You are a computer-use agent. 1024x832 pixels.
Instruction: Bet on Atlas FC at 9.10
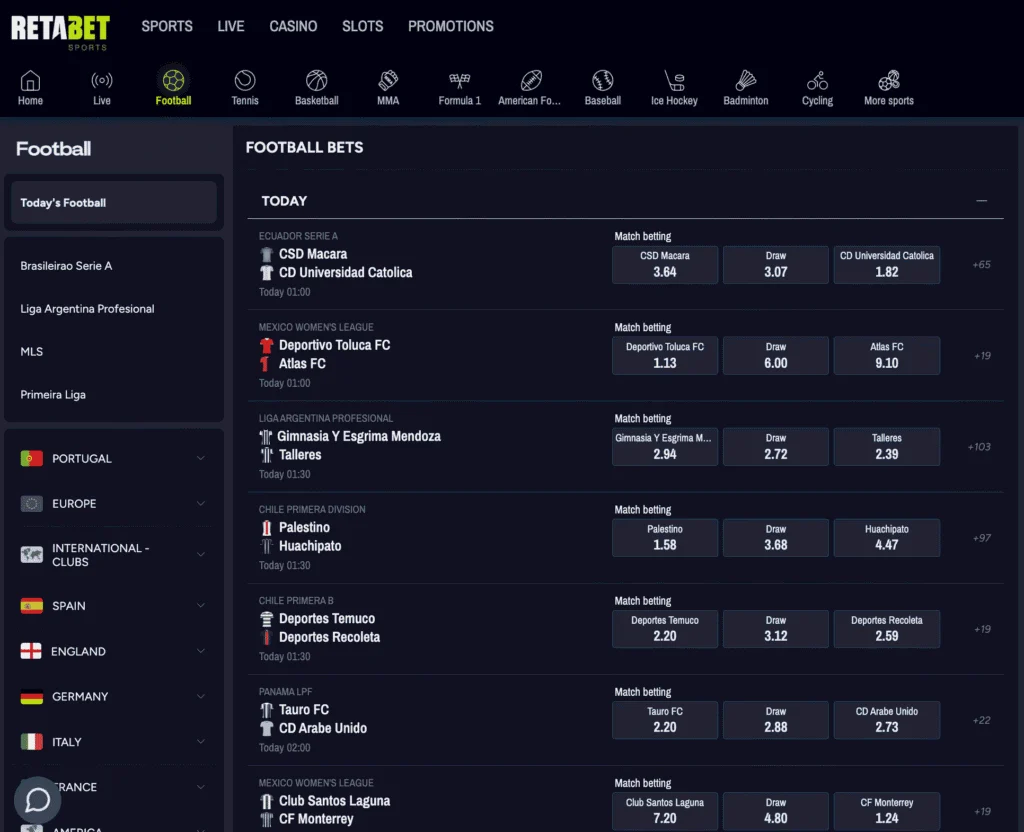click(886, 355)
